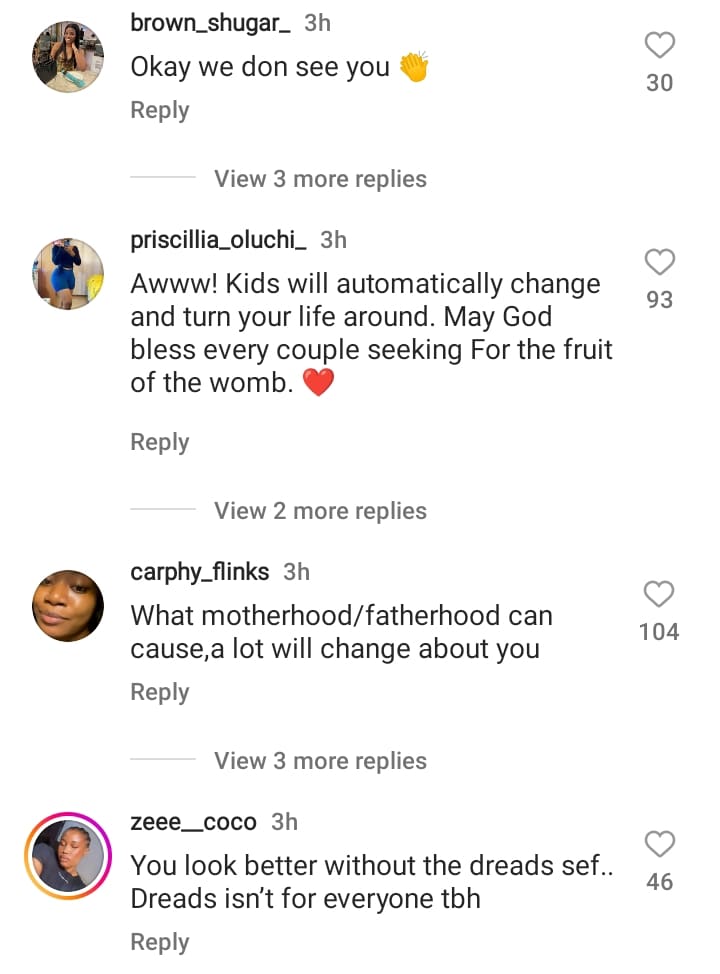Expand 2 more replies under priscillia_oluchi_
Viewport: 720px width, 974px height.
[x=320, y=511]
